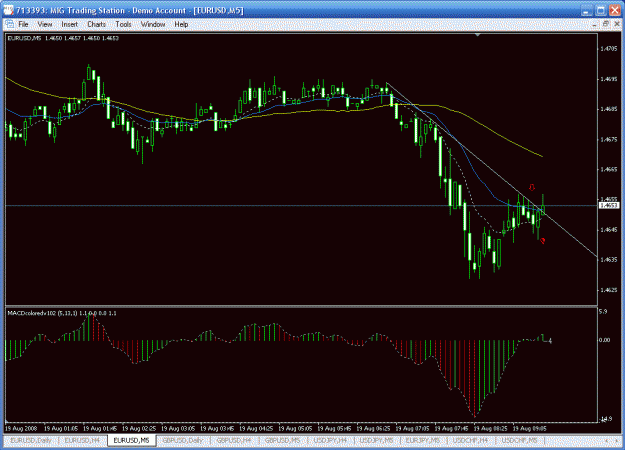This screenshot has width=625, height=450.
Task: Click the 1.4675 price axis label
Action: click(609, 139)
